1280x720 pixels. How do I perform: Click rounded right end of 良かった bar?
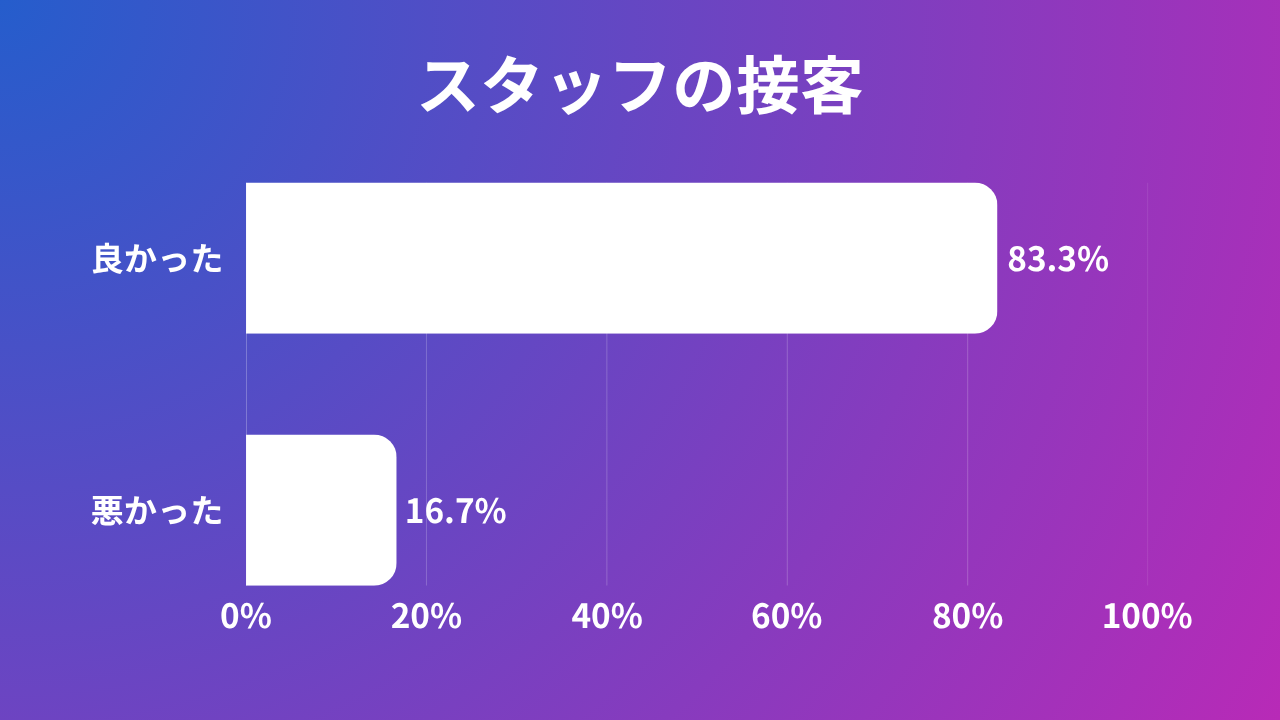click(988, 258)
